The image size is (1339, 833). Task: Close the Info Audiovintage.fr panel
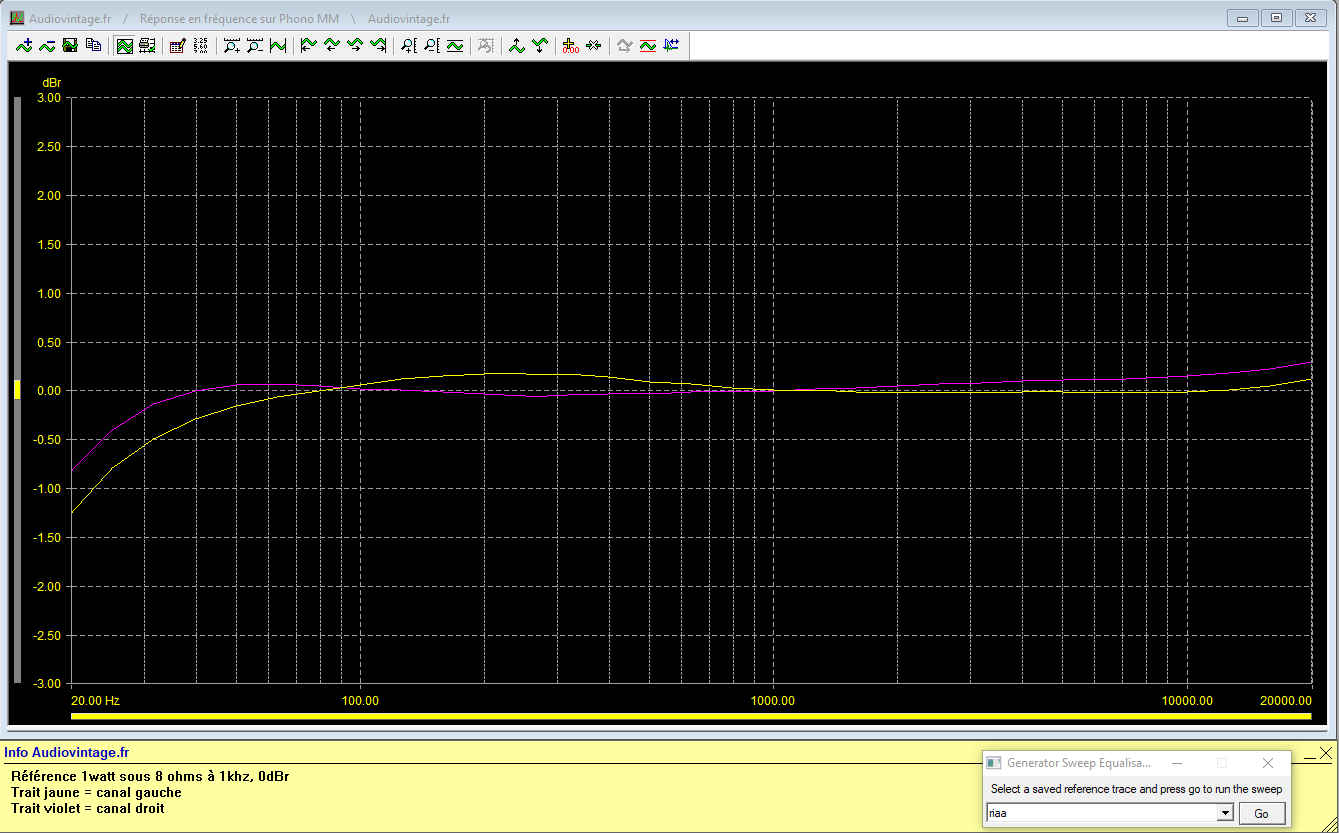pos(1326,753)
